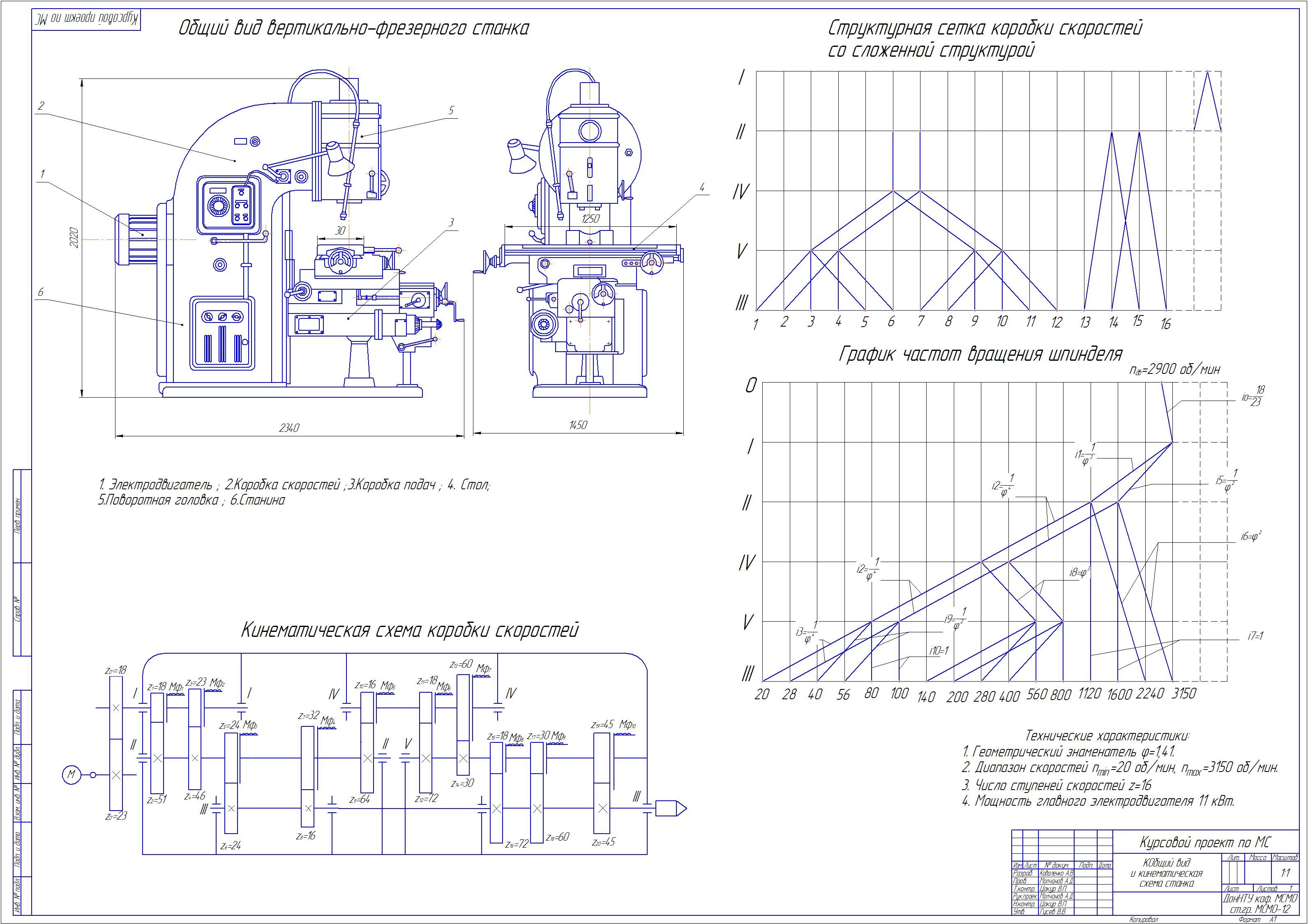Click gear label z0=18 near the motor
Image resolution: width=1308 pixels, height=924 pixels.
(115, 671)
